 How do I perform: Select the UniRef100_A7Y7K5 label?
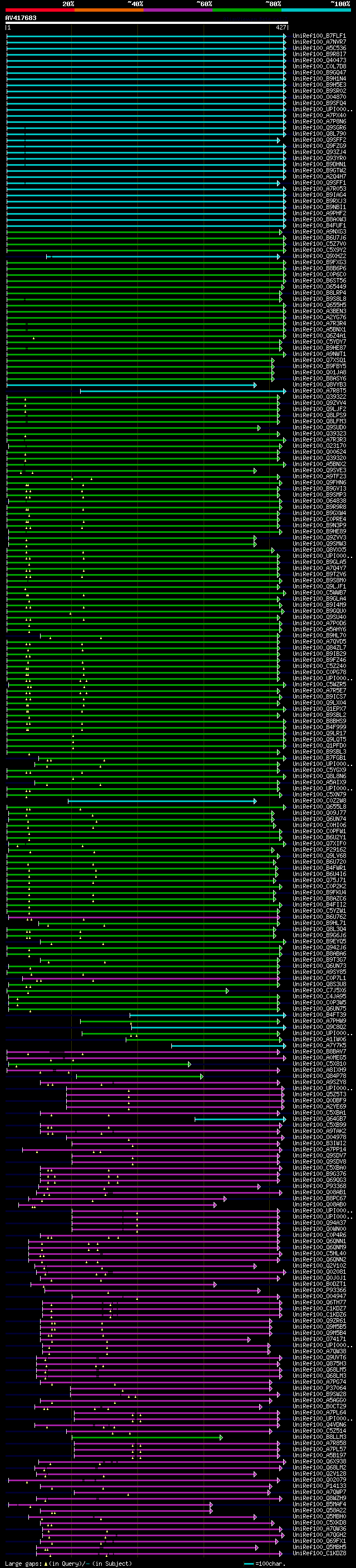click(x=319, y=1046)
